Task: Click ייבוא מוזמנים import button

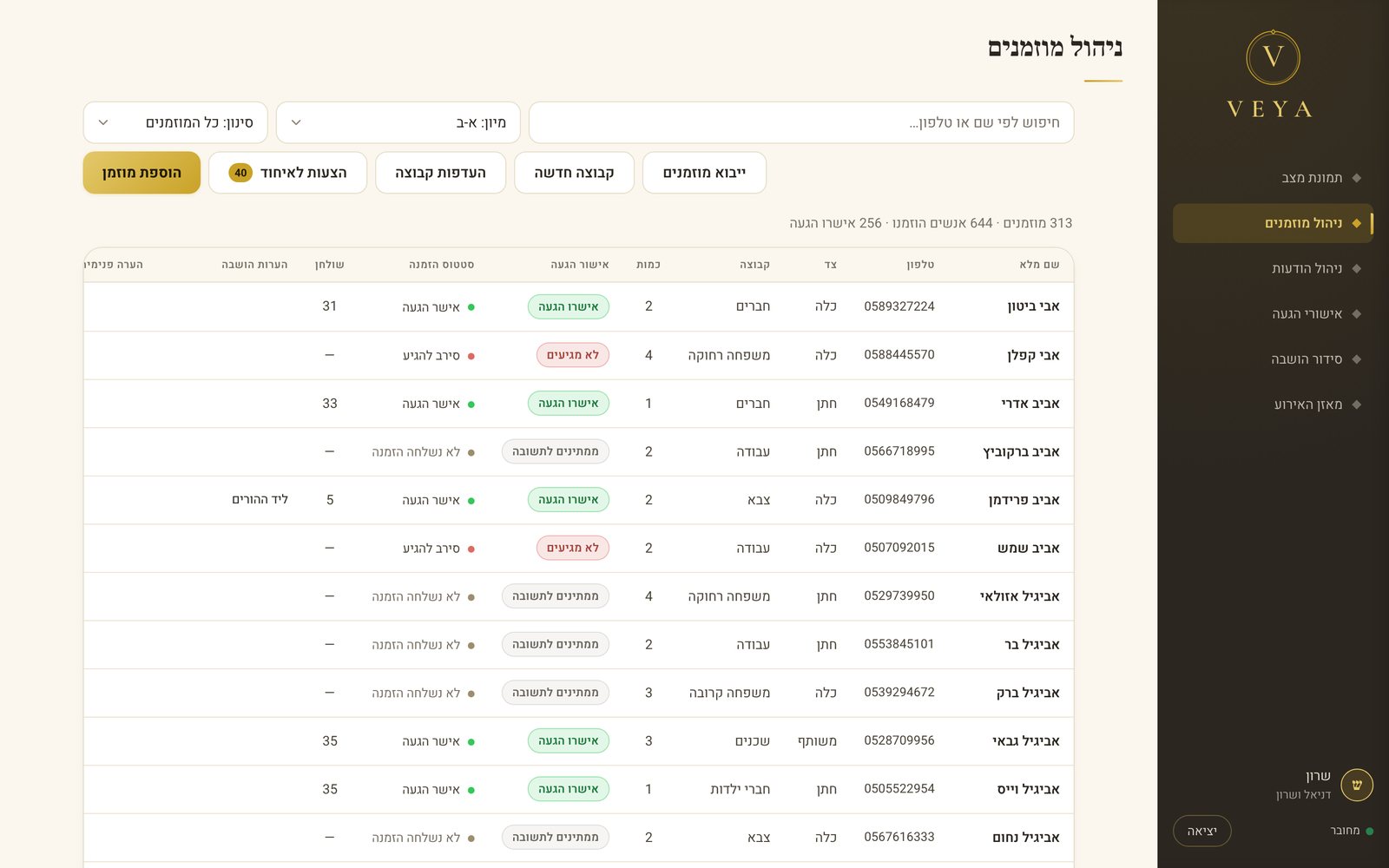Action: (704, 173)
